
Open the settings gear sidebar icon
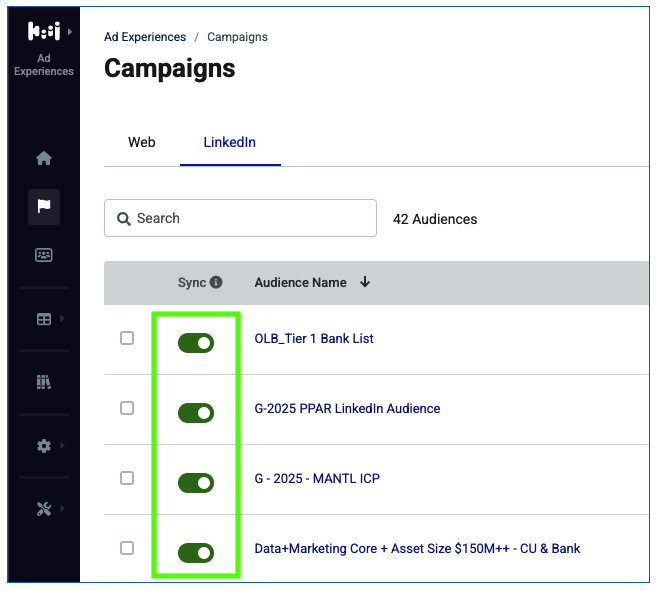pyautogui.click(x=44, y=446)
